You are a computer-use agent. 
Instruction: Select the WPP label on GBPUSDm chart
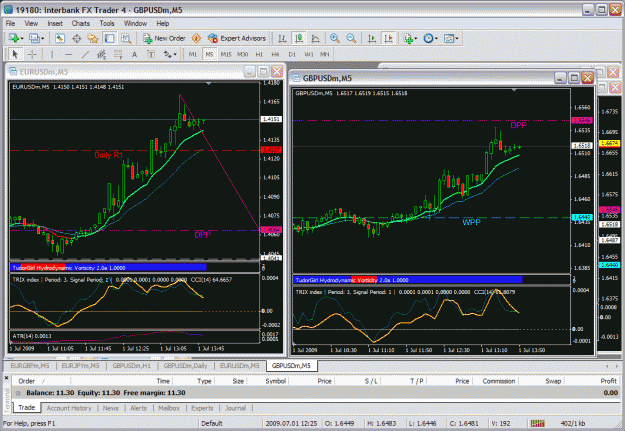(471, 222)
